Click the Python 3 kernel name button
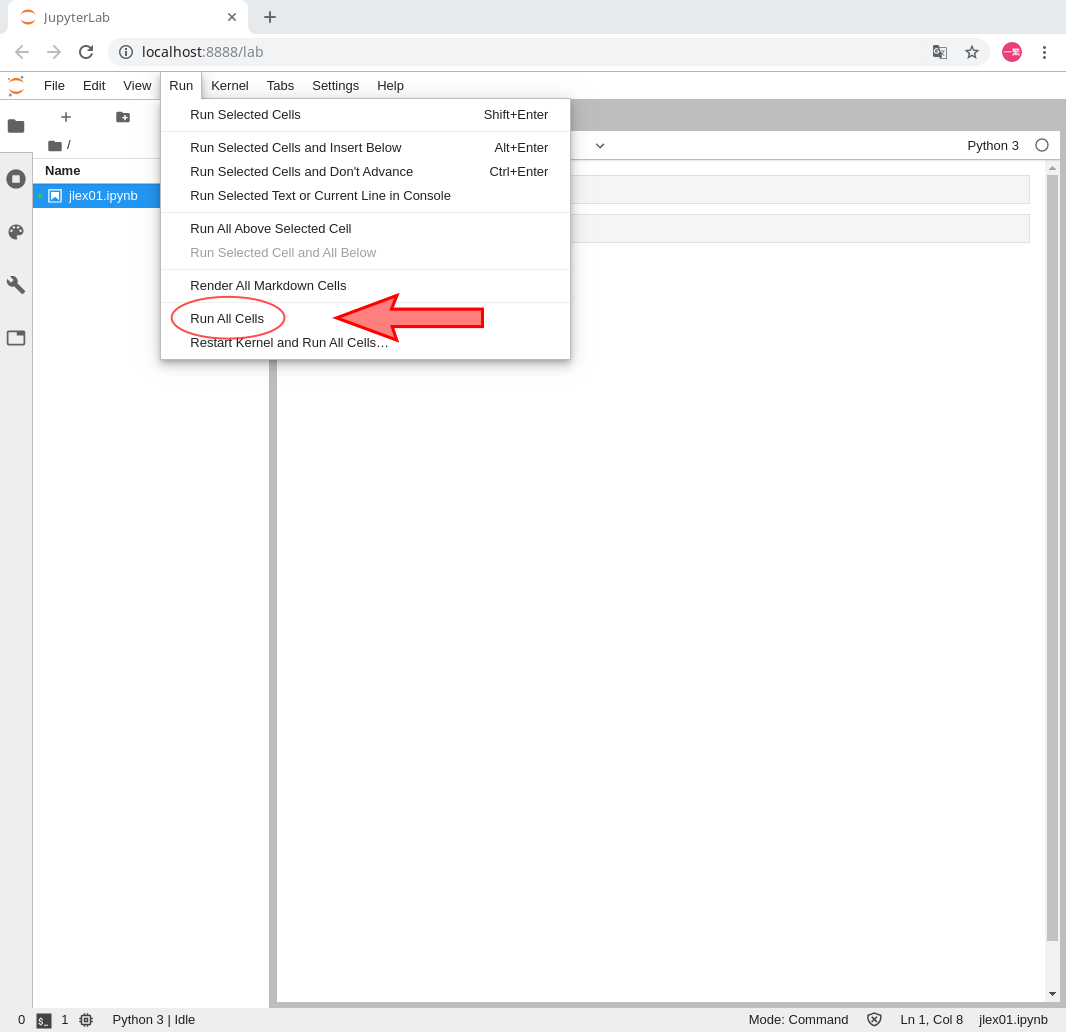 992,145
